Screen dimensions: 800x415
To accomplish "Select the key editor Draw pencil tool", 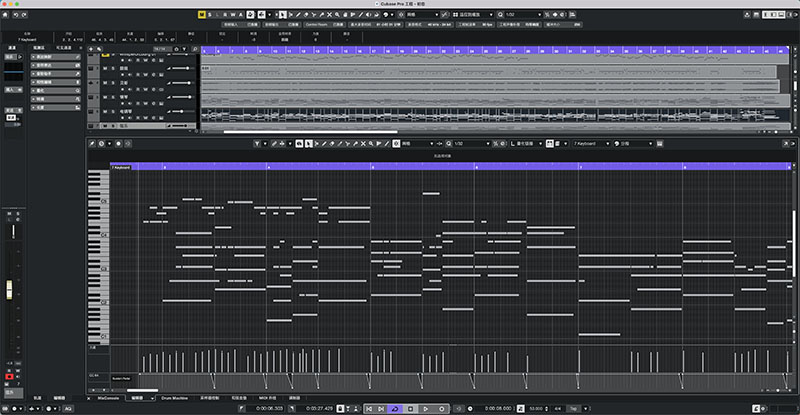I will pyautogui.click(x=324, y=144).
